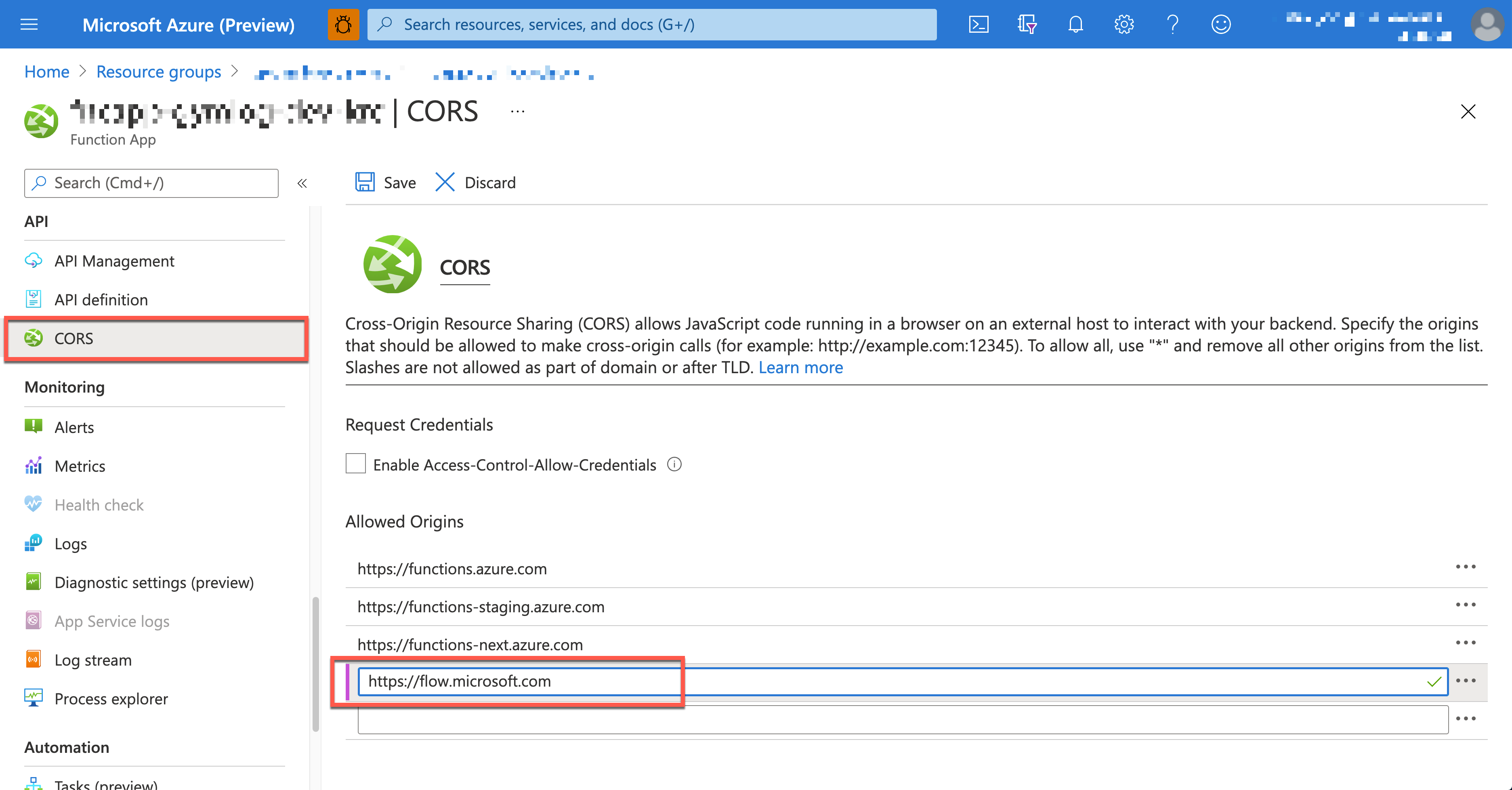Open options for https://functions.azure.com origin

pyautogui.click(x=1466, y=566)
